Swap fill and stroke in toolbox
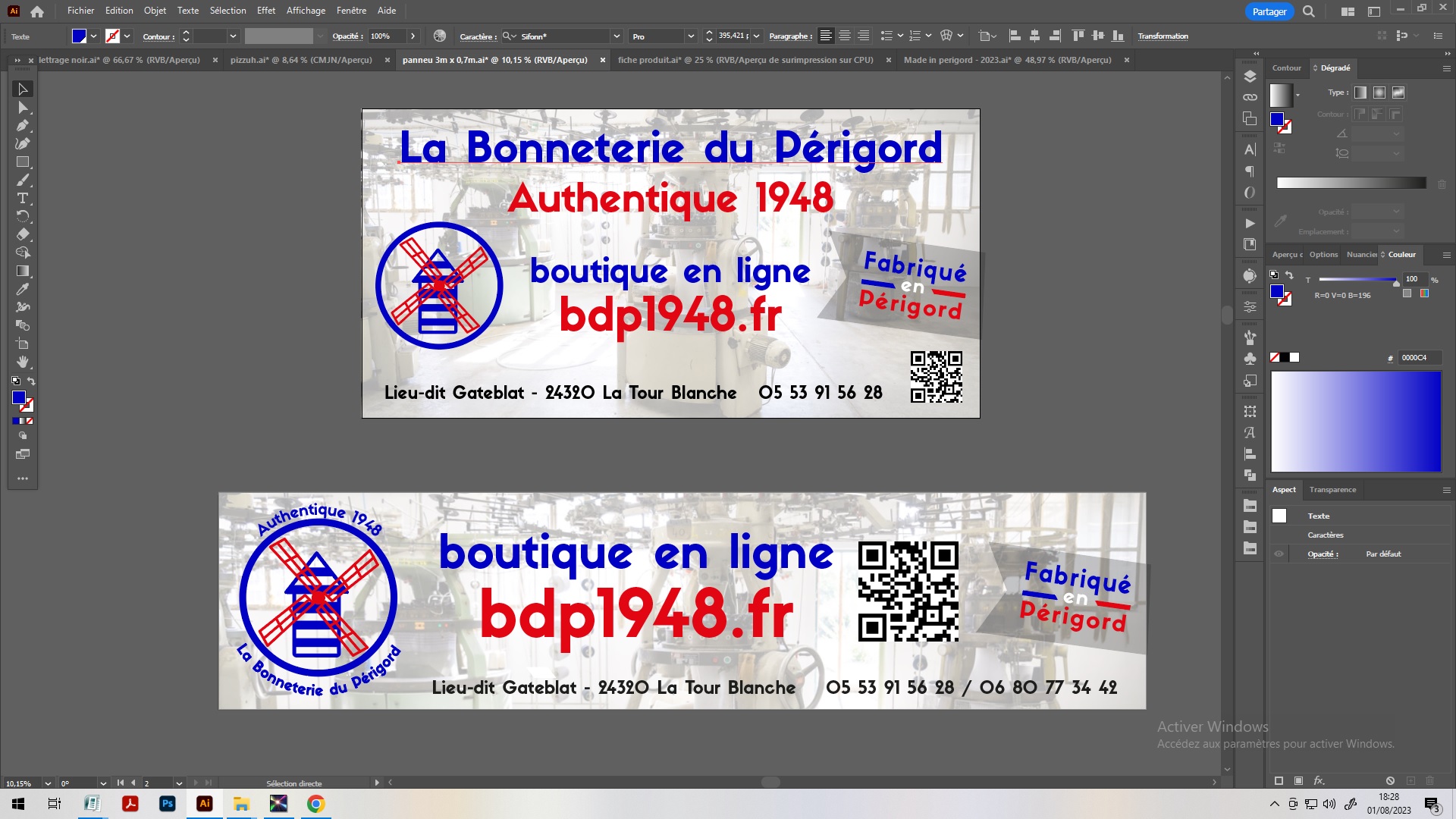The image size is (1456, 819). (x=31, y=381)
